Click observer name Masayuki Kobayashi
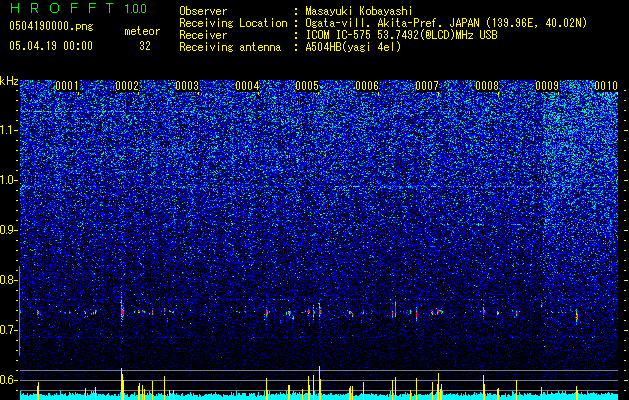629x400 pixels. (359, 11)
